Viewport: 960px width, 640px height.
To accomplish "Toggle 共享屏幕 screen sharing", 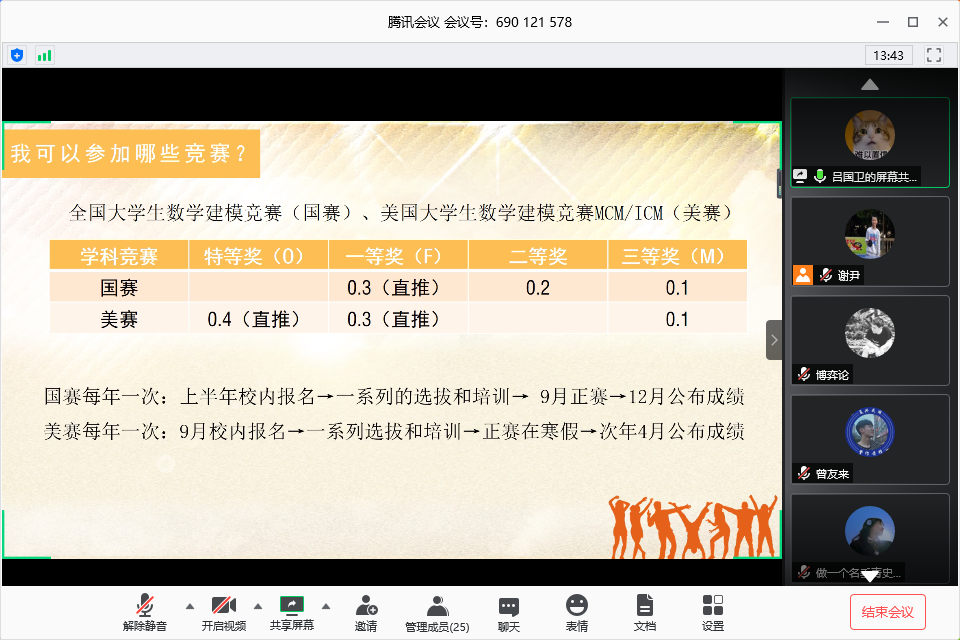I will [x=292, y=612].
